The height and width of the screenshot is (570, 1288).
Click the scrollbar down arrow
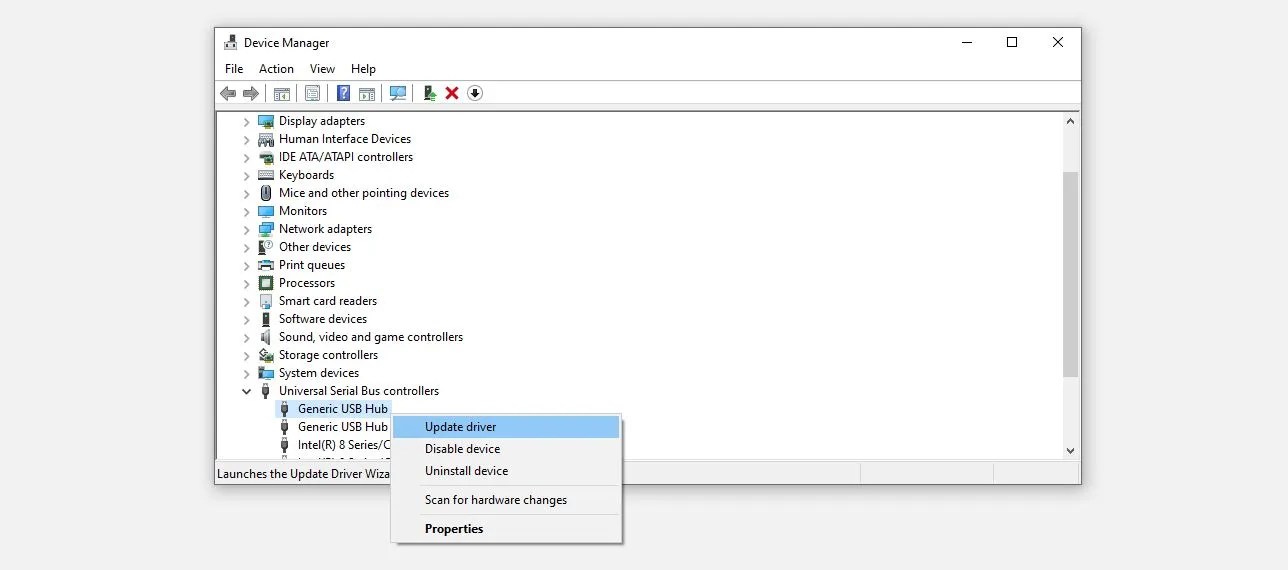pos(1071,451)
